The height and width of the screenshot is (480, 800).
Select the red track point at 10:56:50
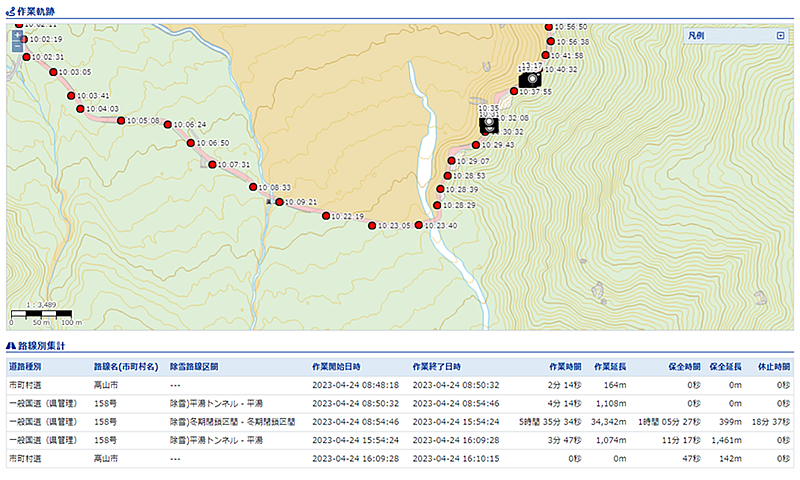548,27
